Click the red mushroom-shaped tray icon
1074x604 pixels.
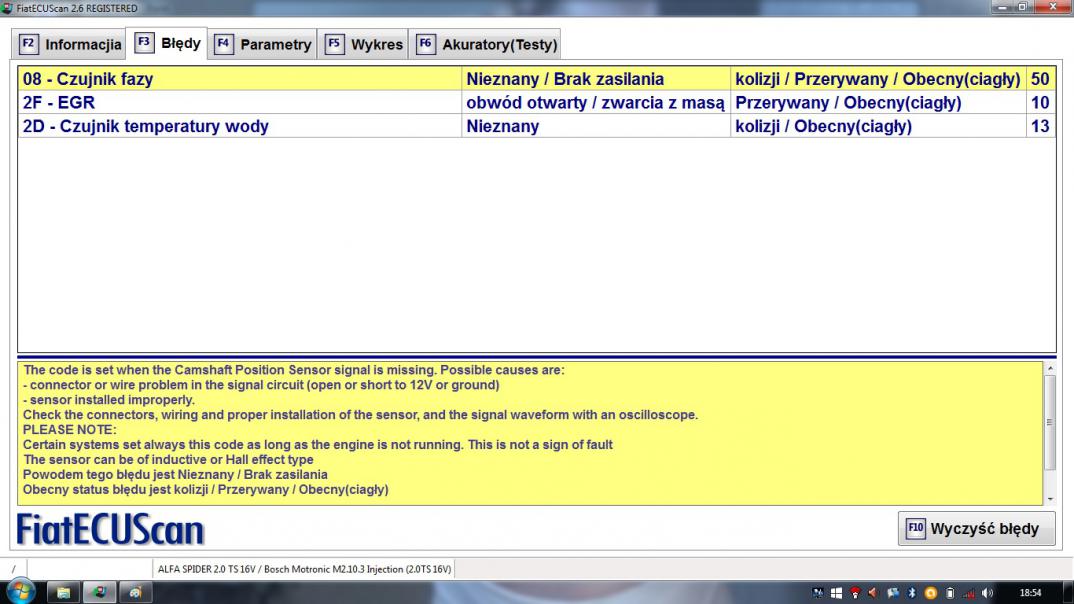(855, 593)
